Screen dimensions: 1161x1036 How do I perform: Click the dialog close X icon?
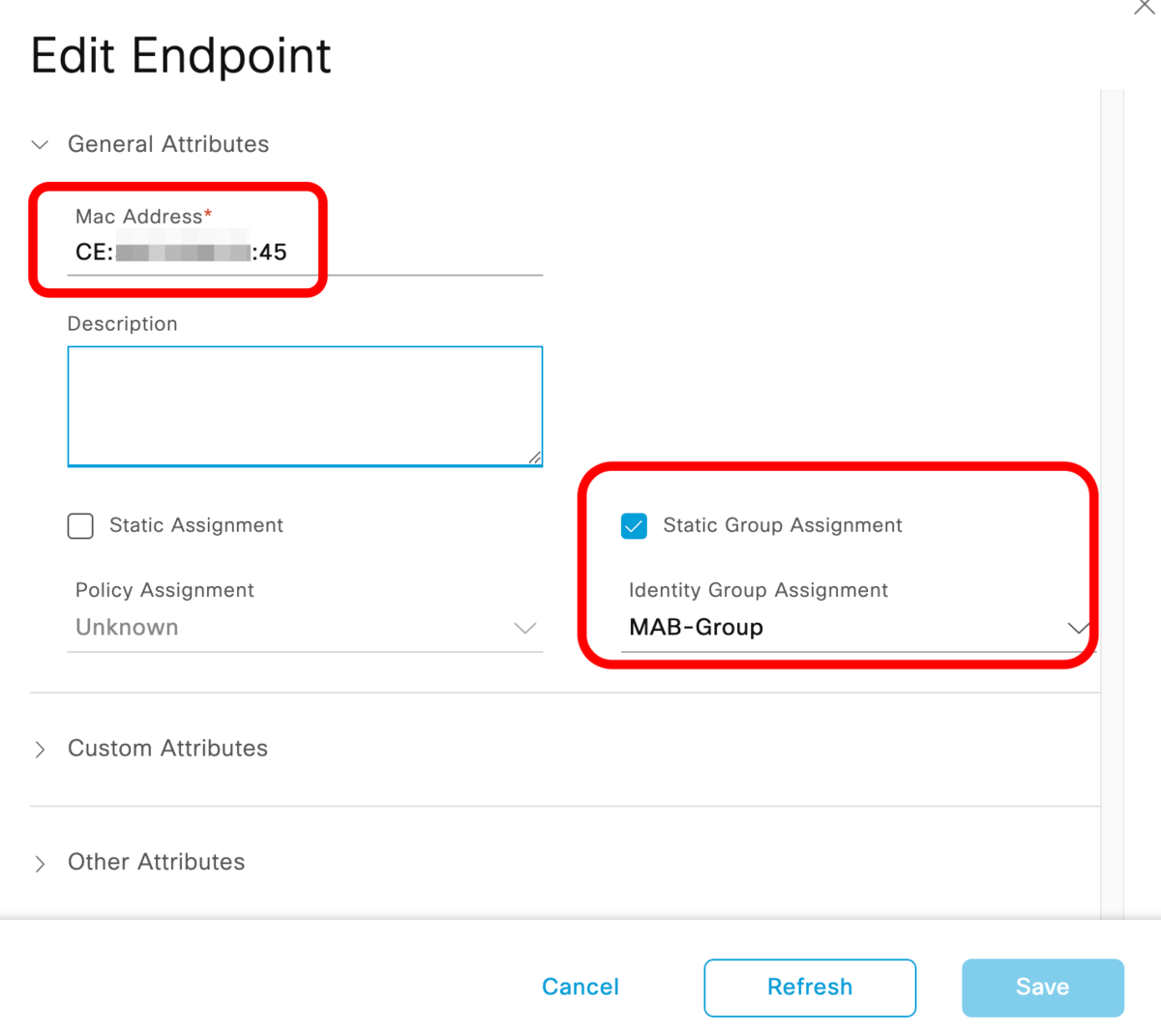(1144, 8)
